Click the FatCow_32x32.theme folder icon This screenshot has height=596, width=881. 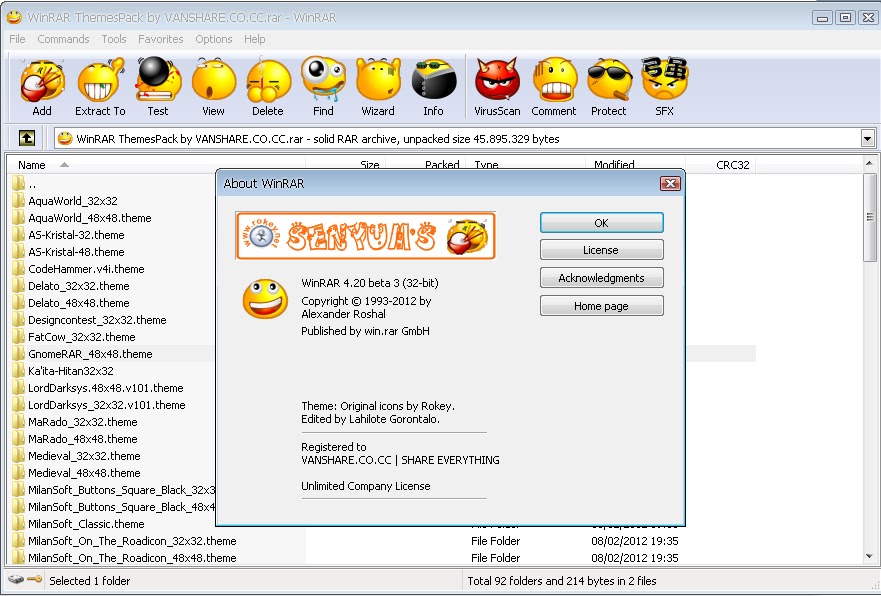click(x=19, y=336)
